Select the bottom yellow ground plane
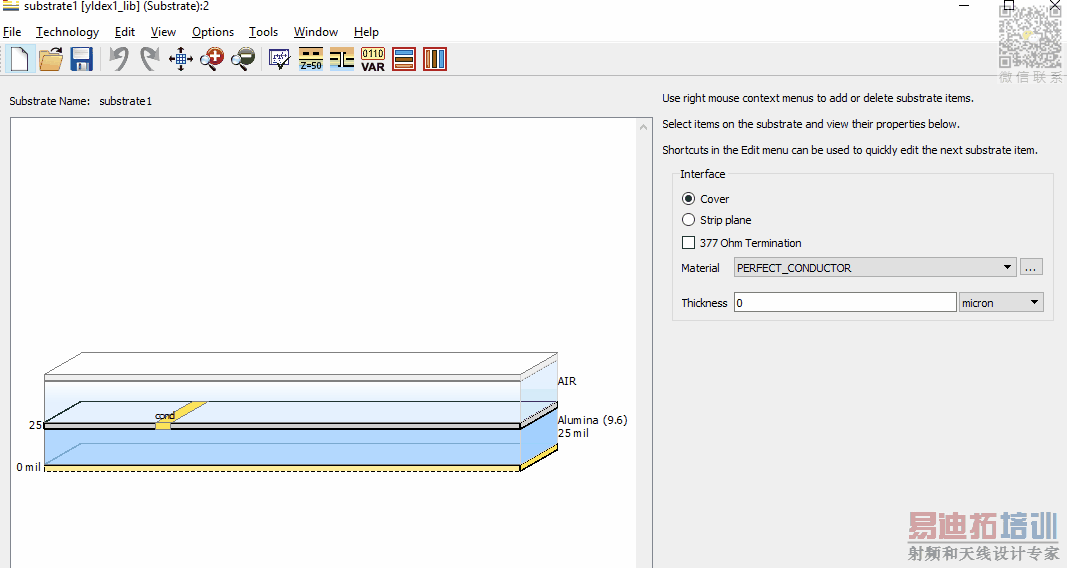Image resolution: width=1067 pixels, height=568 pixels. [x=282, y=469]
